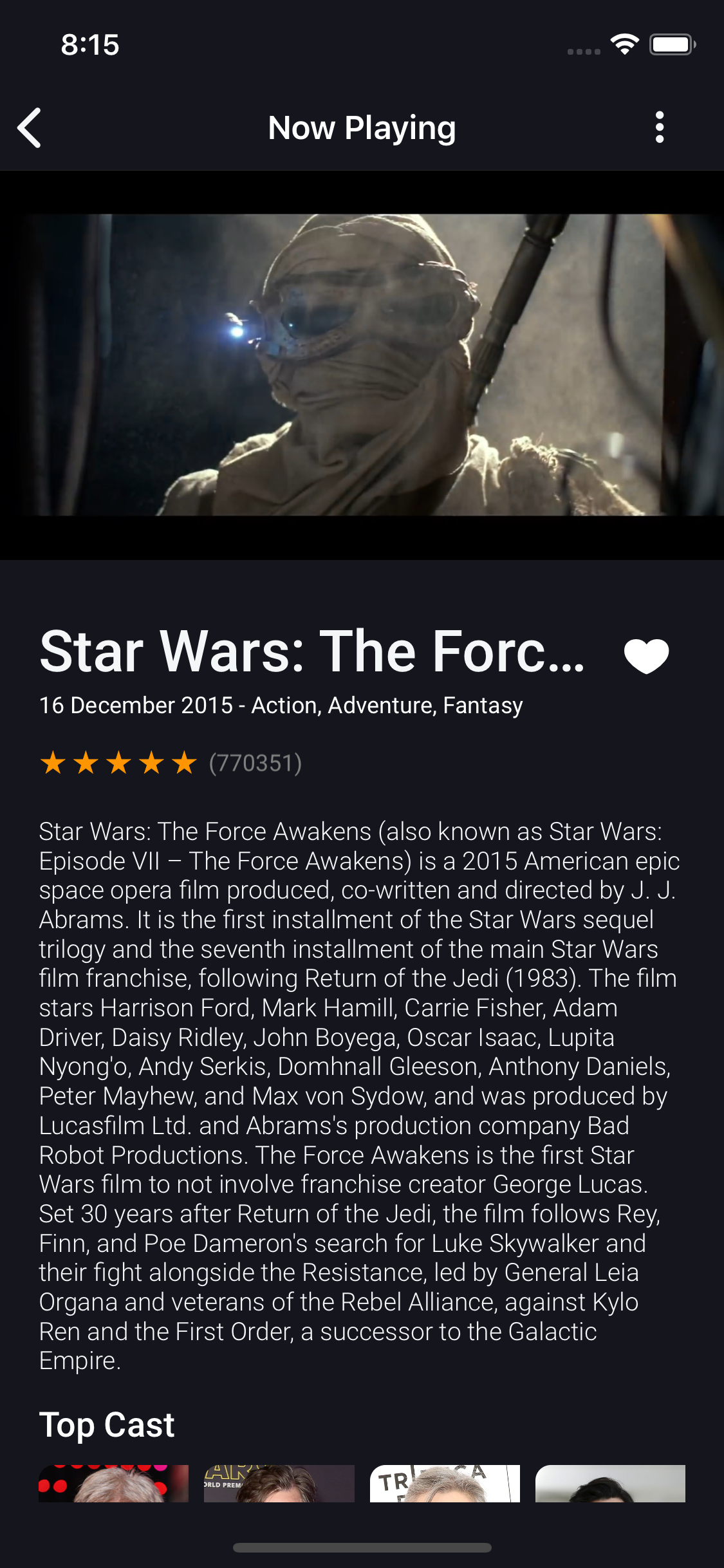Viewport: 724px width, 1568px height.
Task: Expand the truncated Star Wars title
Action: pos(313,651)
